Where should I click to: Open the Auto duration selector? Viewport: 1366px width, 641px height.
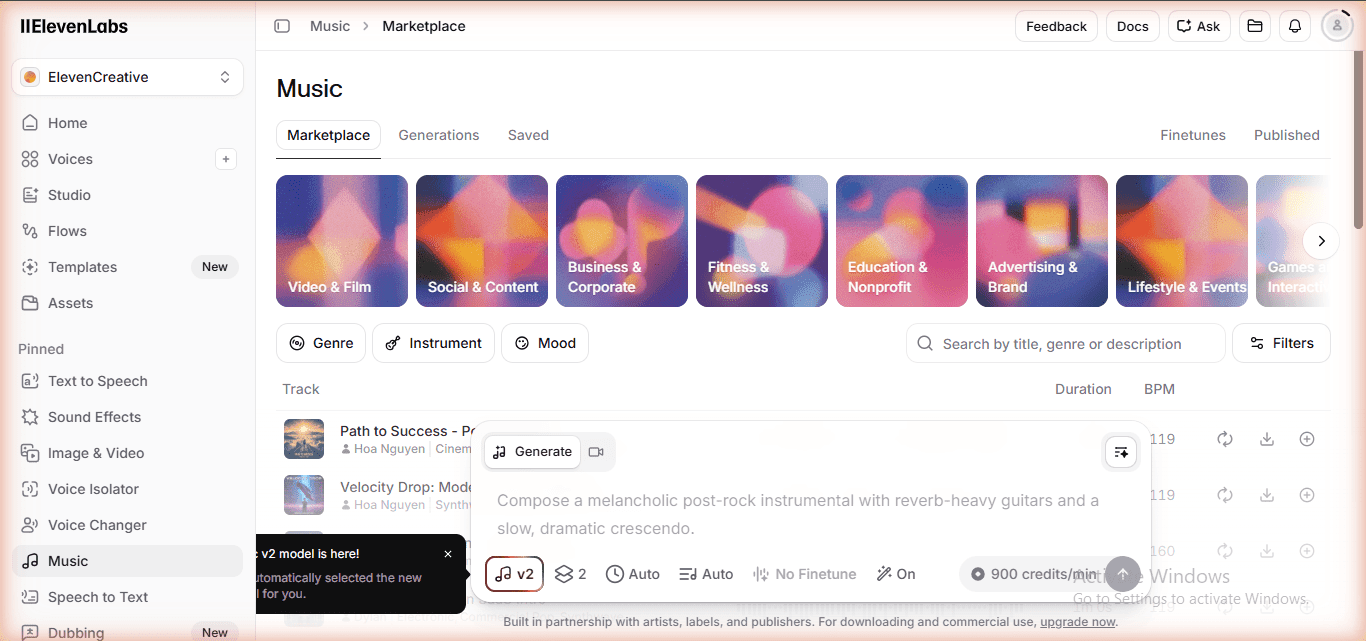(633, 574)
